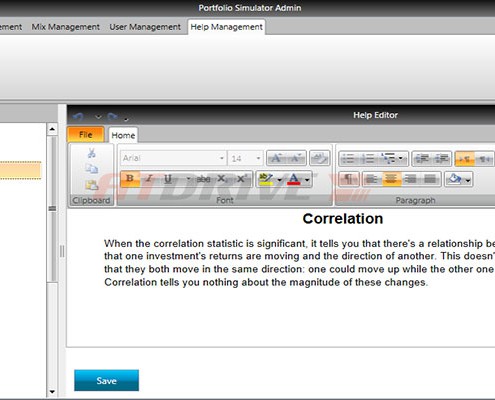This screenshot has width=495, height=400.
Task: Open the font size 14 dropdown
Action: pyautogui.click(x=246, y=158)
